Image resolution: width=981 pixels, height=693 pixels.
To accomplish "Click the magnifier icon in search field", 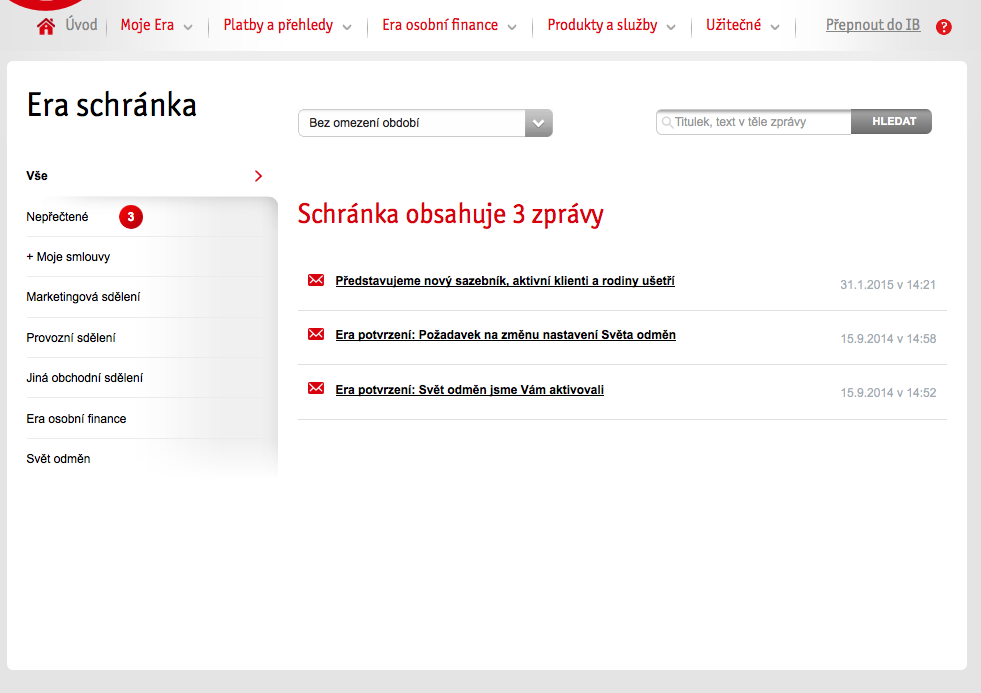I will pyautogui.click(x=668, y=122).
